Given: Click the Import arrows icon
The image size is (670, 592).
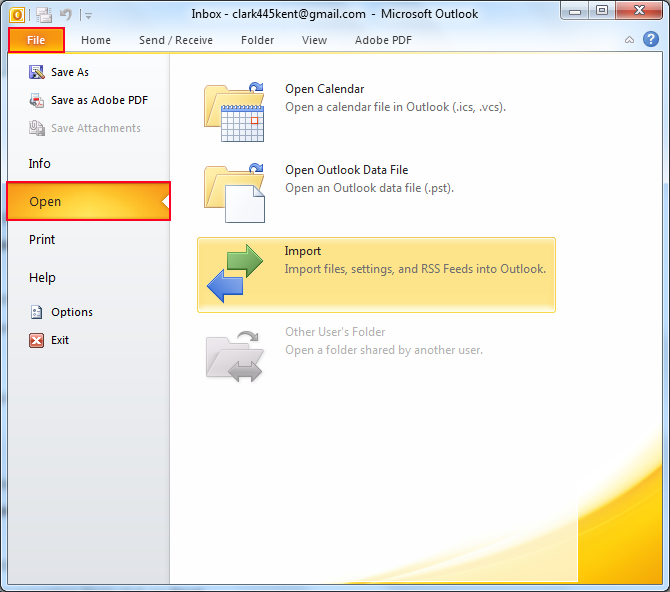Looking at the screenshot, I should click(x=235, y=274).
